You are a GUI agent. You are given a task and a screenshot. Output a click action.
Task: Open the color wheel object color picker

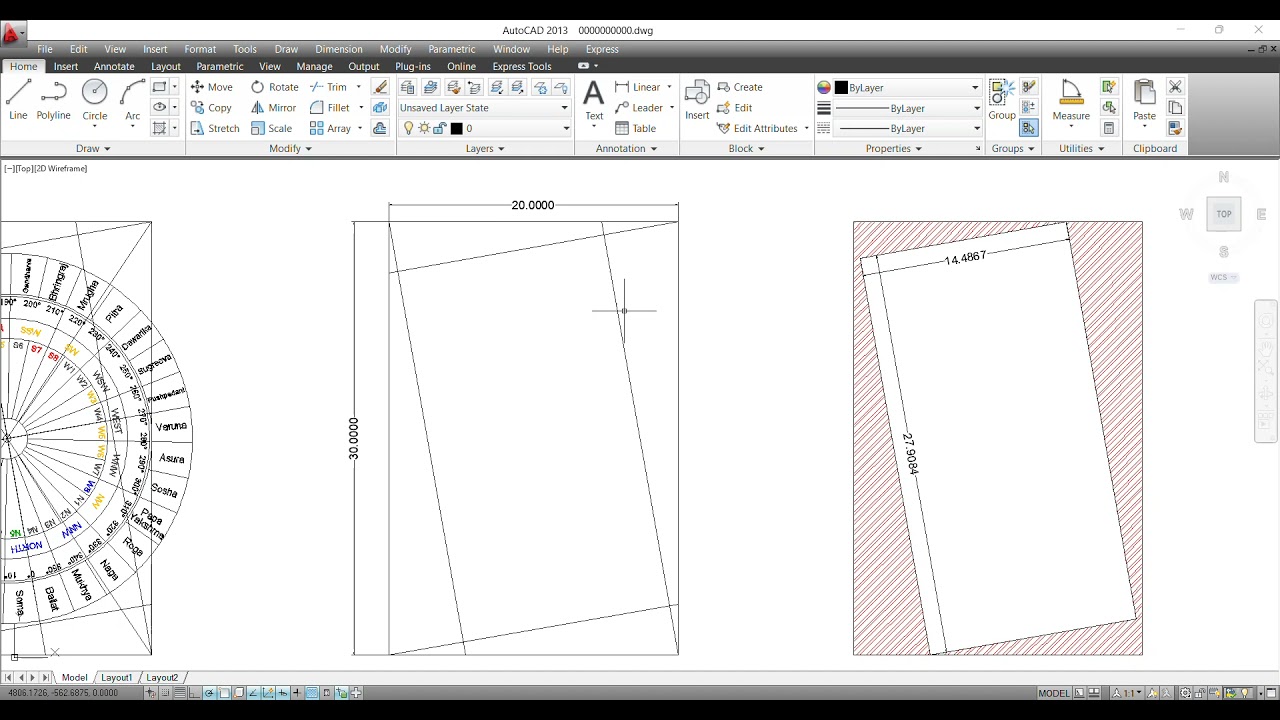(x=824, y=88)
